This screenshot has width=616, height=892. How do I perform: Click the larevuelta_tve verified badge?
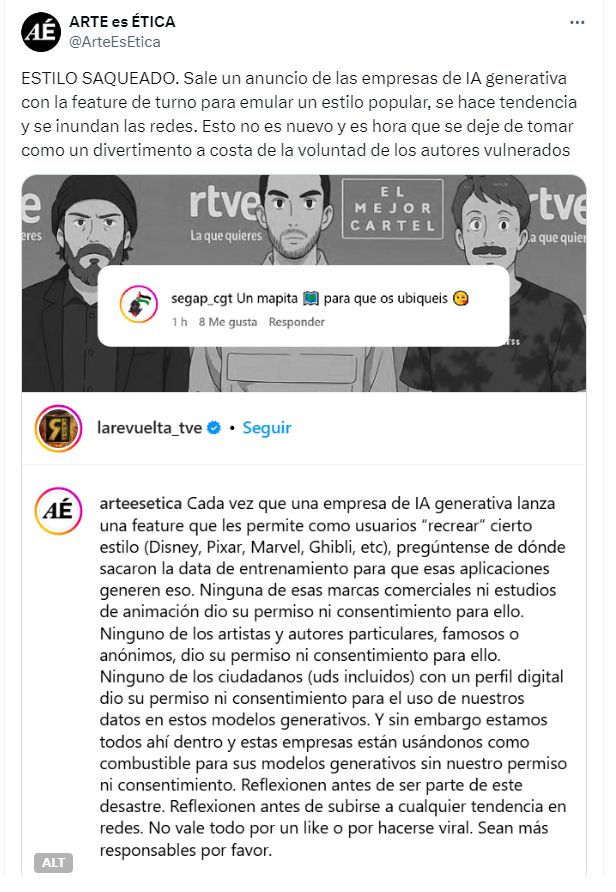pos(214,428)
